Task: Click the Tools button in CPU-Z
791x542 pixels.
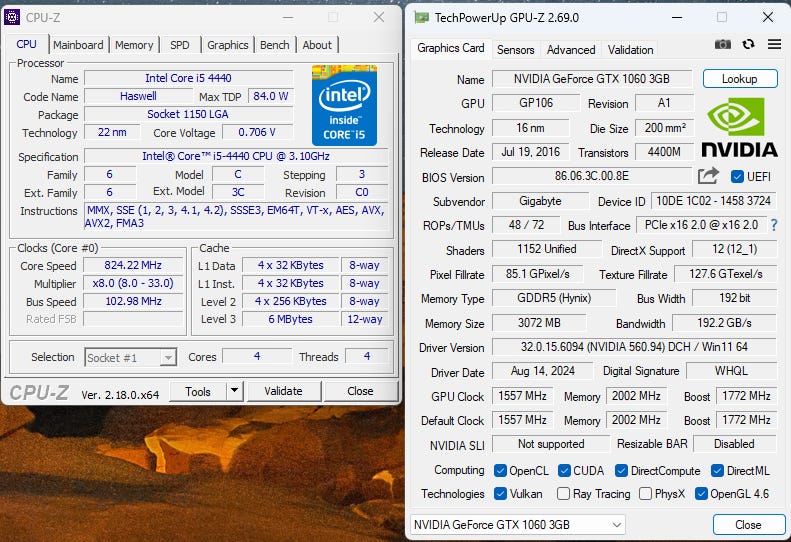Action: [x=198, y=391]
